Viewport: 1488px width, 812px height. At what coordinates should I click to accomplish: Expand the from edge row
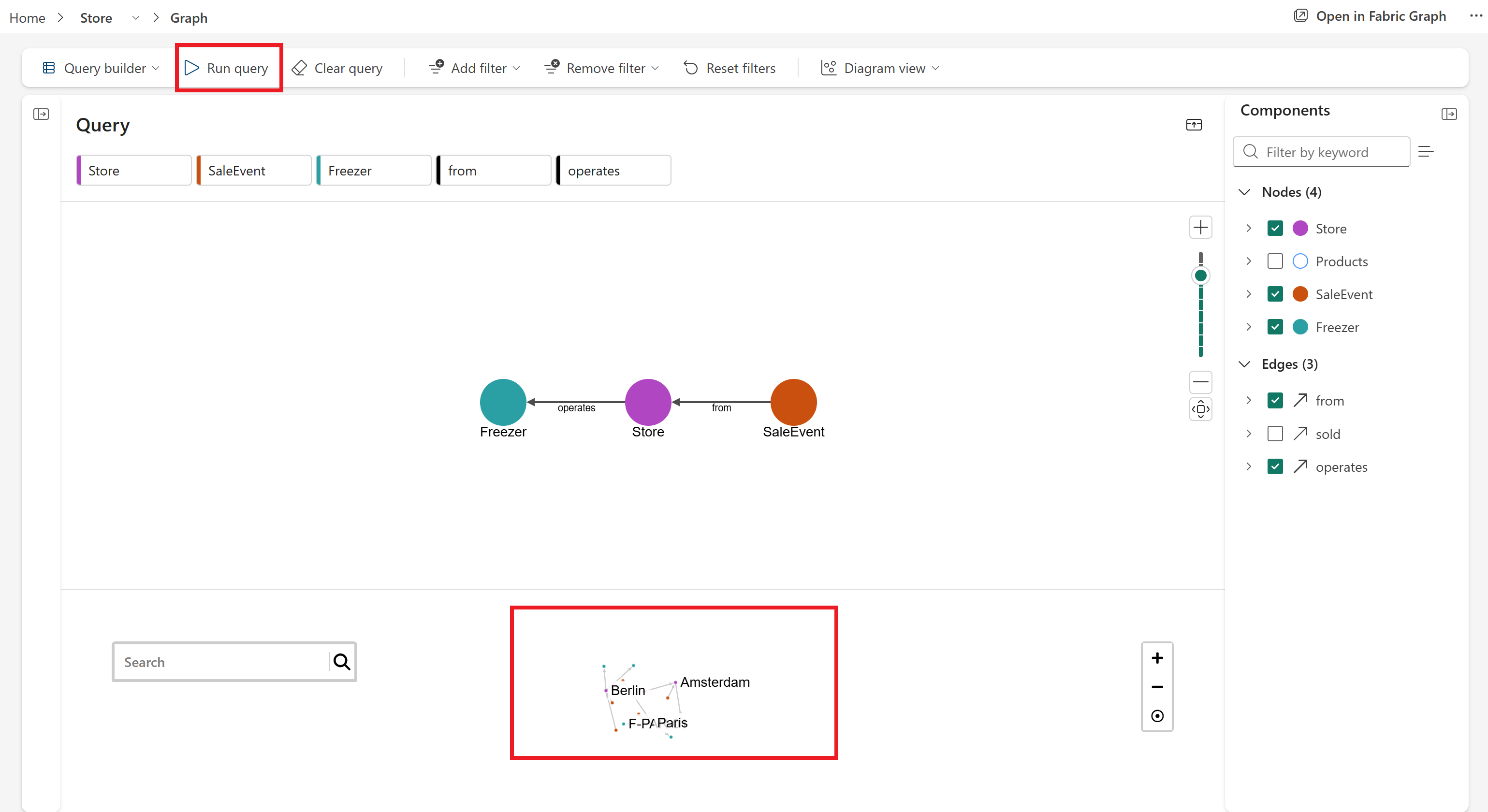[1248, 400]
